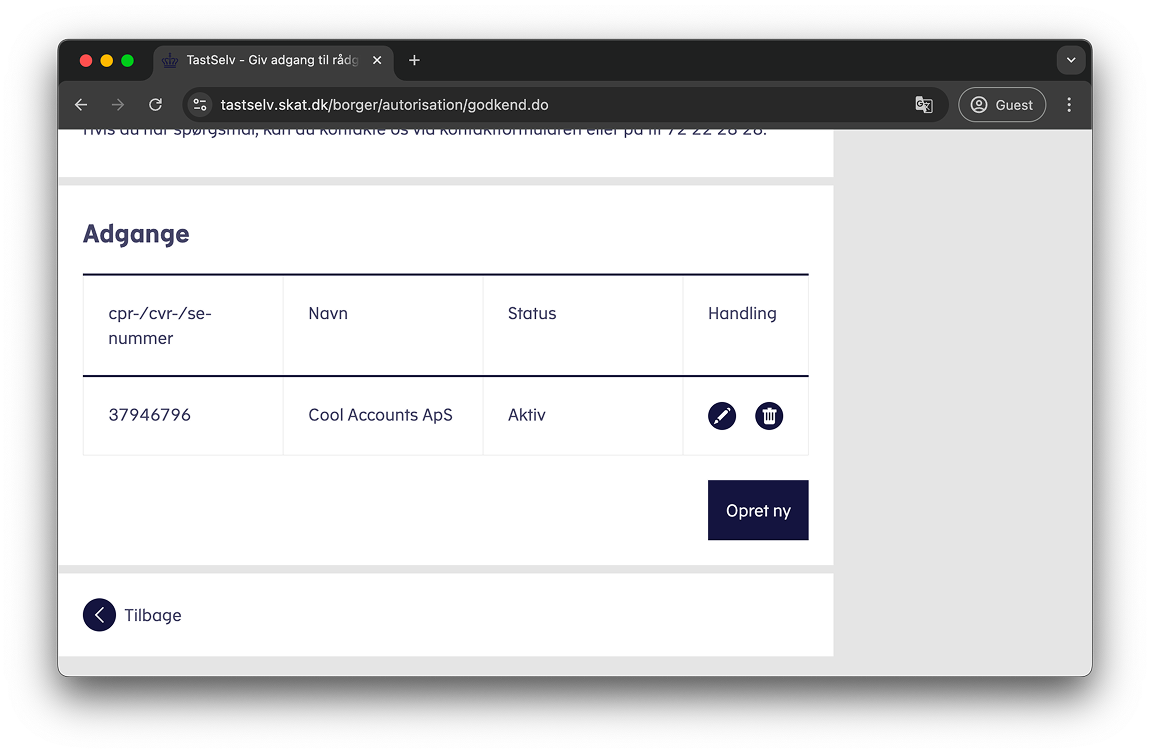The height and width of the screenshot is (754, 1150).
Task: Open the Guest profile menu
Action: click(1002, 105)
